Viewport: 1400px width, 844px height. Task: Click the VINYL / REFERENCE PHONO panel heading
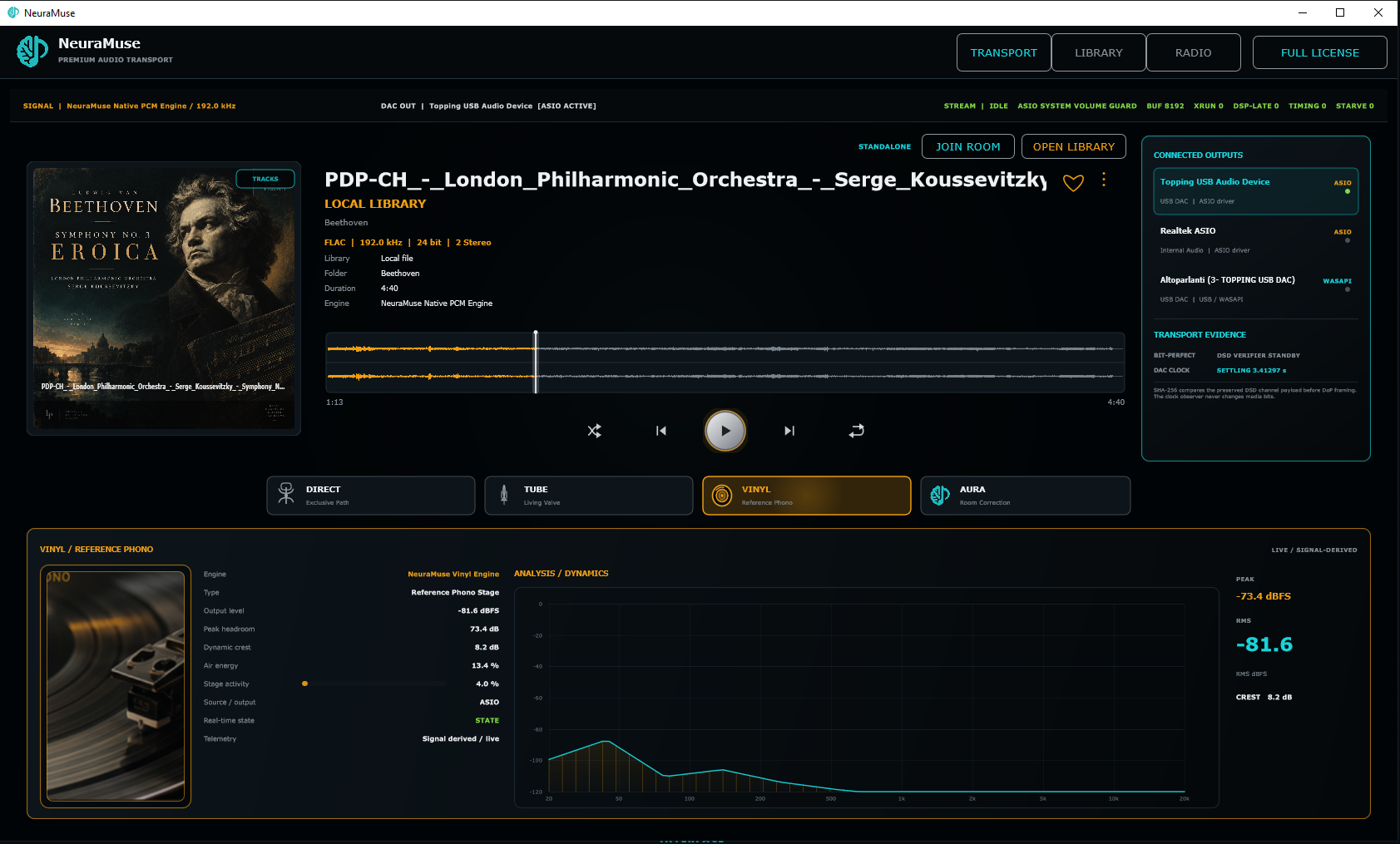[x=96, y=550]
